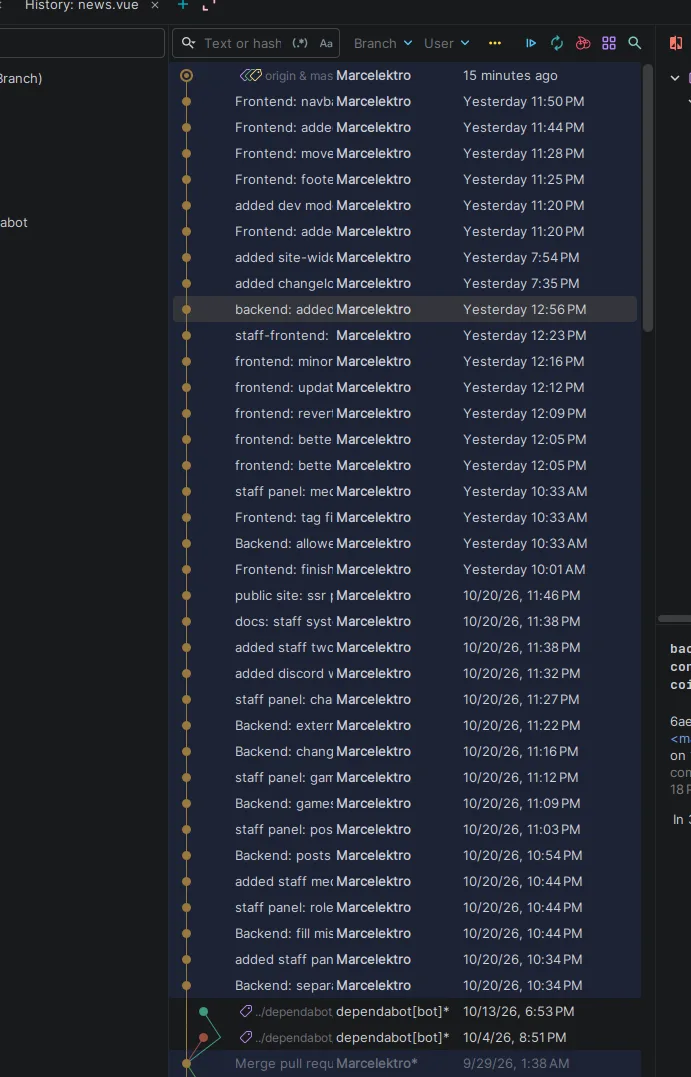Screen dimensions: 691x1077
Task: Select the 'frontend: minor' commit at 12:16 PM
Action: click(405, 362)
